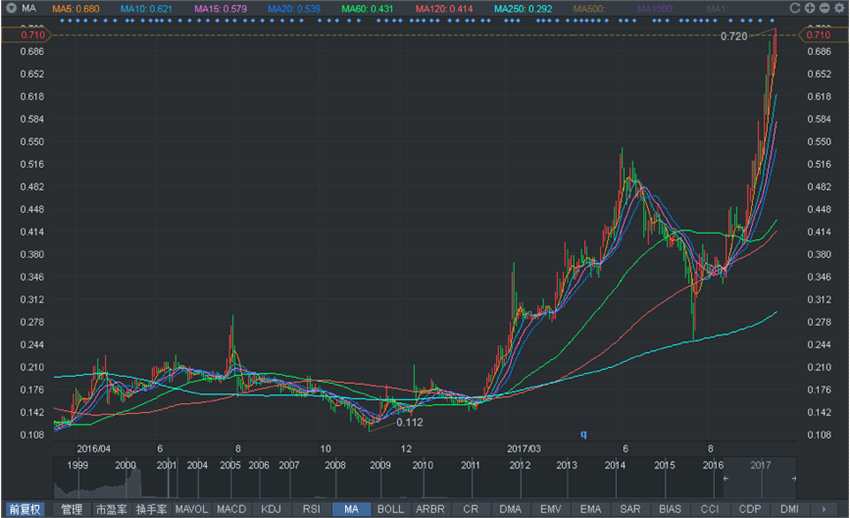This screenshot has height=518, width=850.
Task: Switch to 换手率 indicator tab
Action: click(x=151, y=509)
